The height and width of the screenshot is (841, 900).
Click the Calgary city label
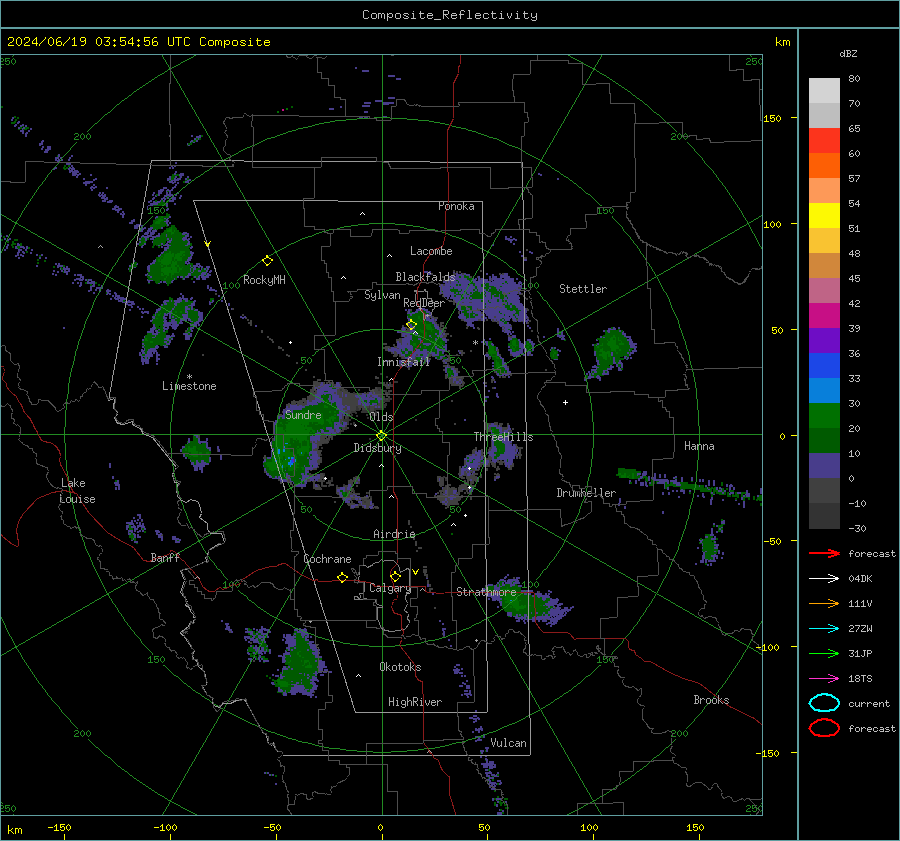tap(390, 588)
